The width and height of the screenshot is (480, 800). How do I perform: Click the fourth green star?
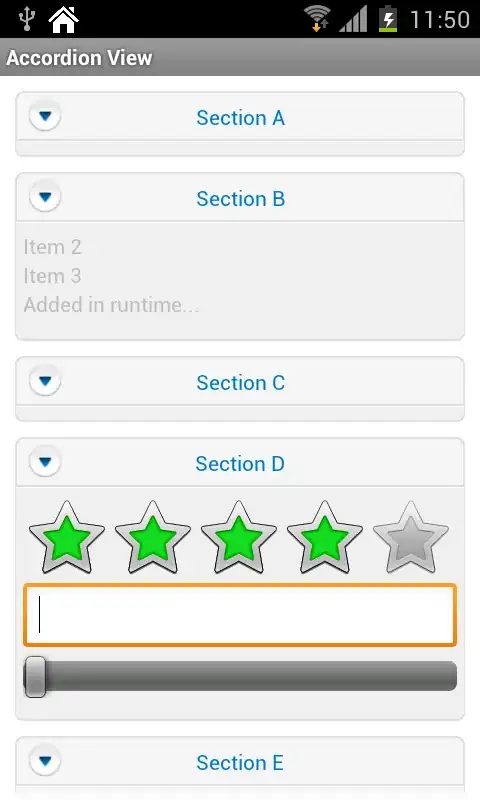pyautogui.click(x=325, y=537)
